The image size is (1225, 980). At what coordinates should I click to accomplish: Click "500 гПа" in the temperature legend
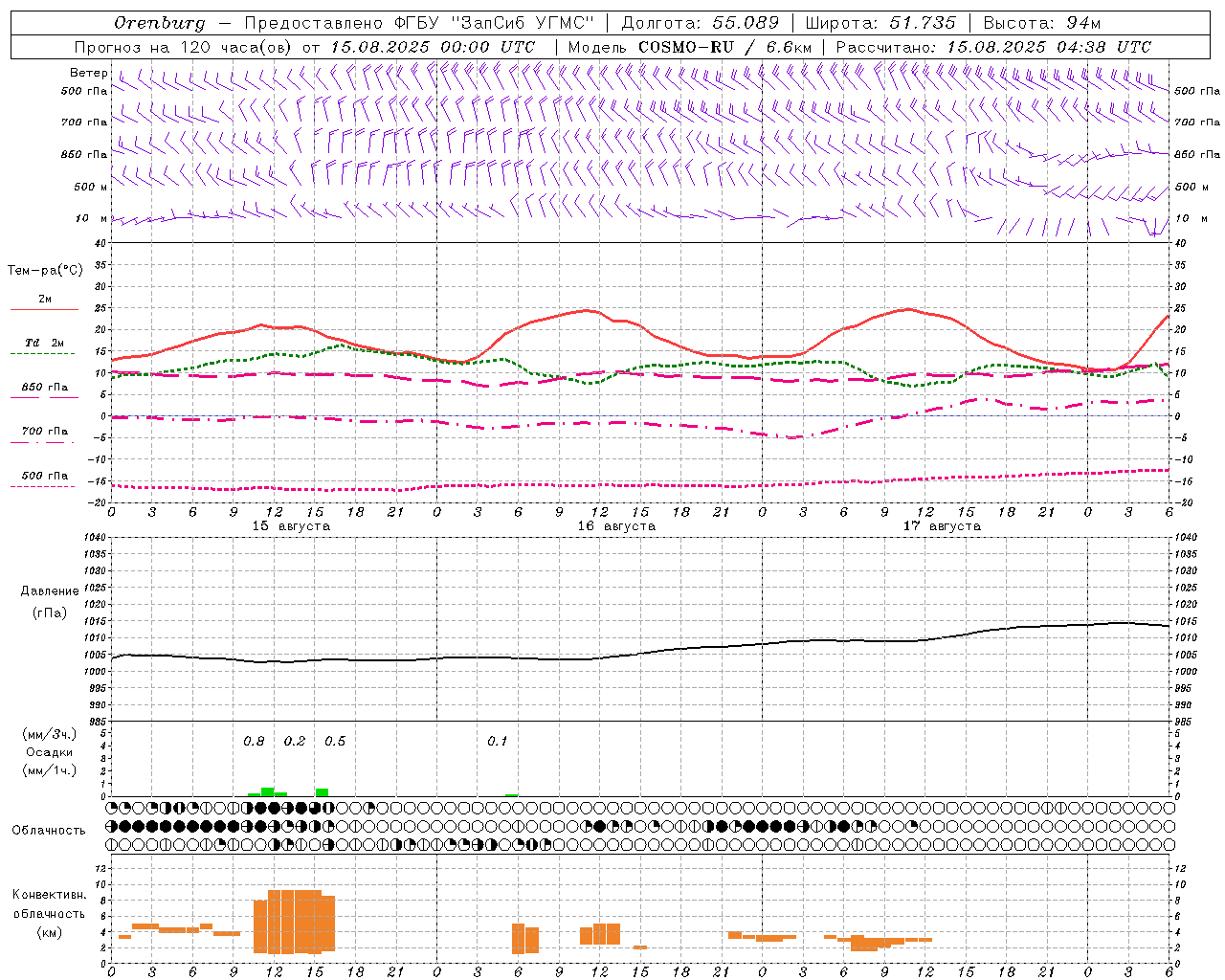click(45, 476)
